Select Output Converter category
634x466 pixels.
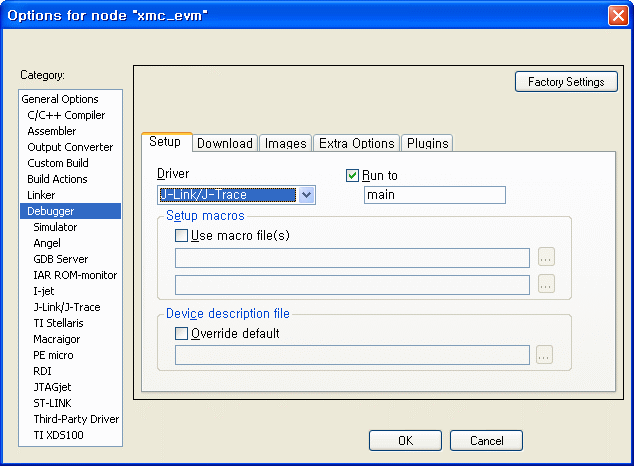click(x=70, y=147)
